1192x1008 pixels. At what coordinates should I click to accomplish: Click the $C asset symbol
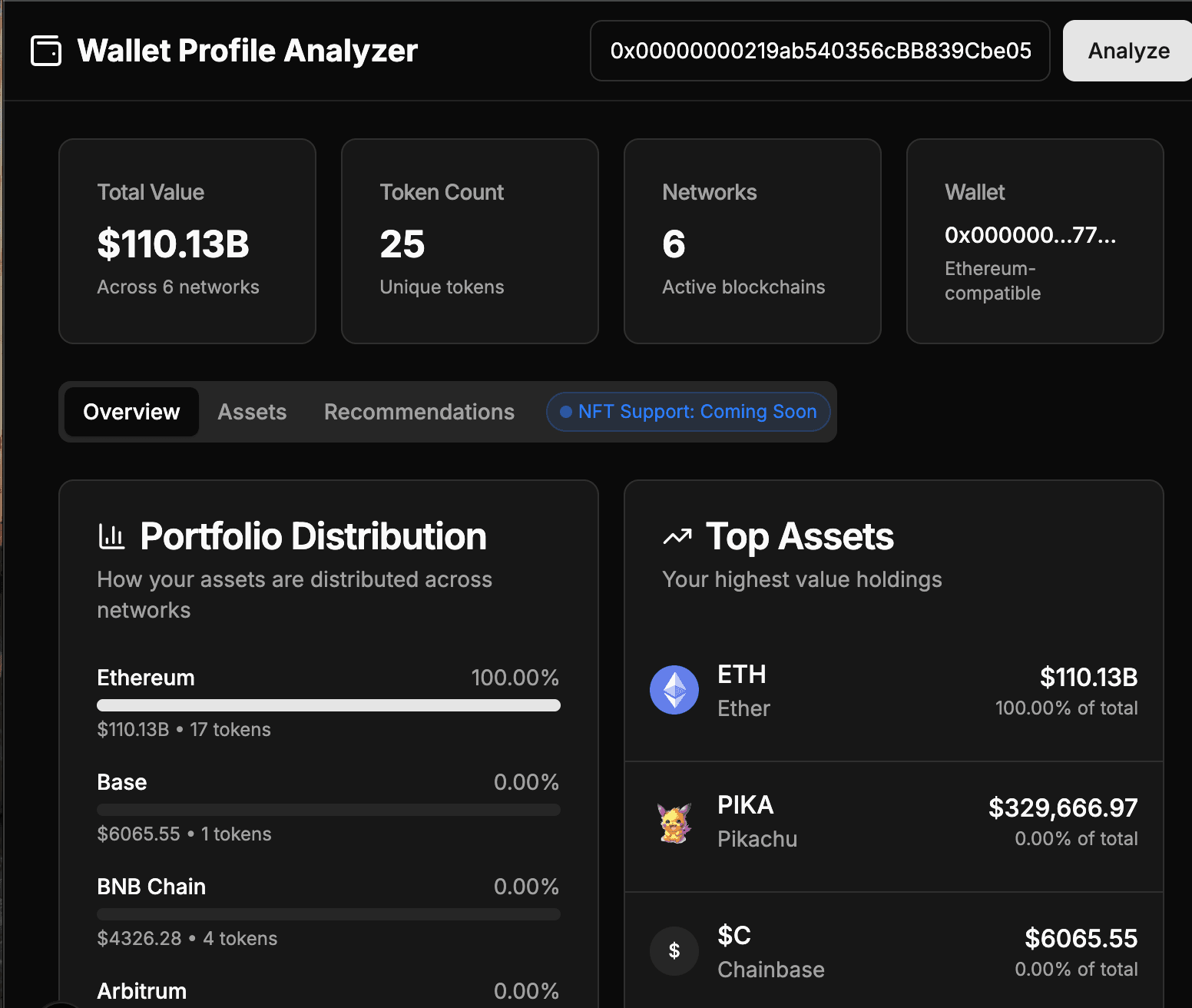pos(734,936)
